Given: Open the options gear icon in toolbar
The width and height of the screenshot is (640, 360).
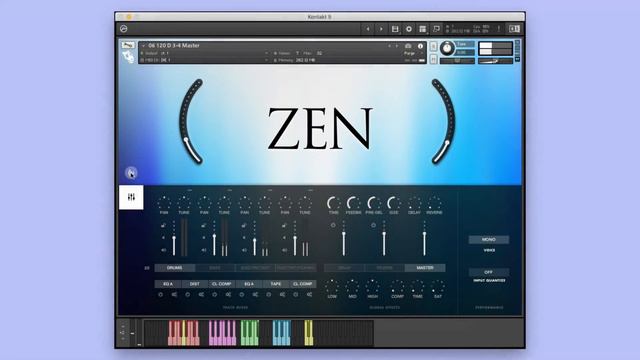Looking at the screenshot, I should coord(409,29).
